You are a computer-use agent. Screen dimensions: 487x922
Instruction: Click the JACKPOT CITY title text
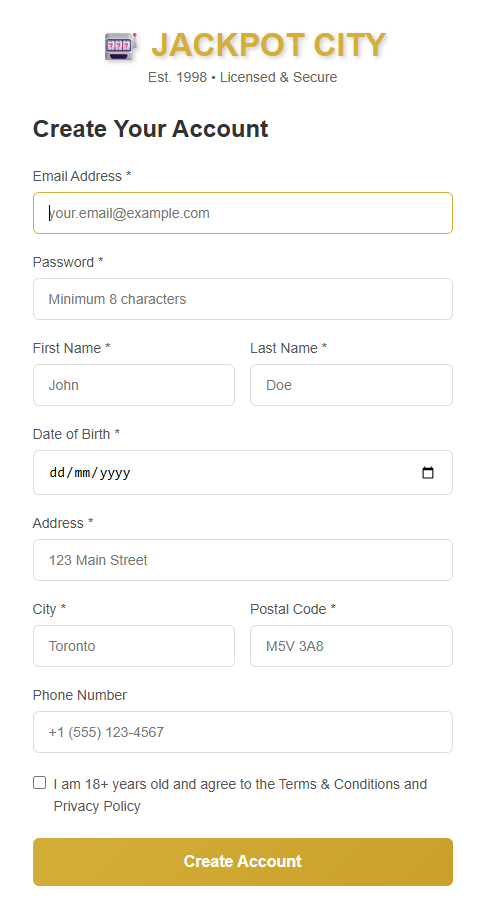point(269,45)
